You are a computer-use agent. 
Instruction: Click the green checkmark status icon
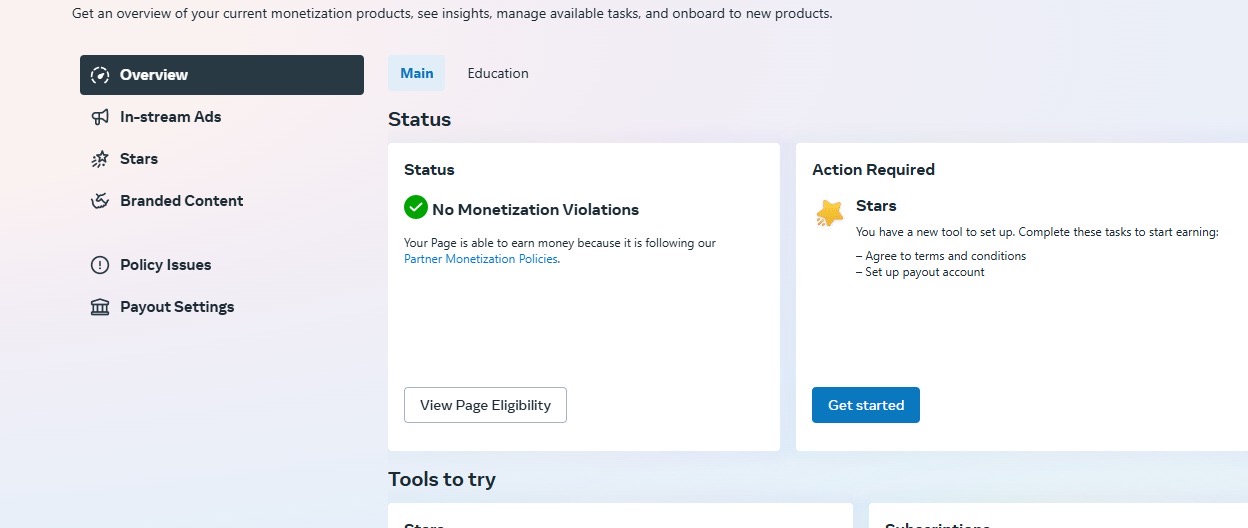[416, 207]
